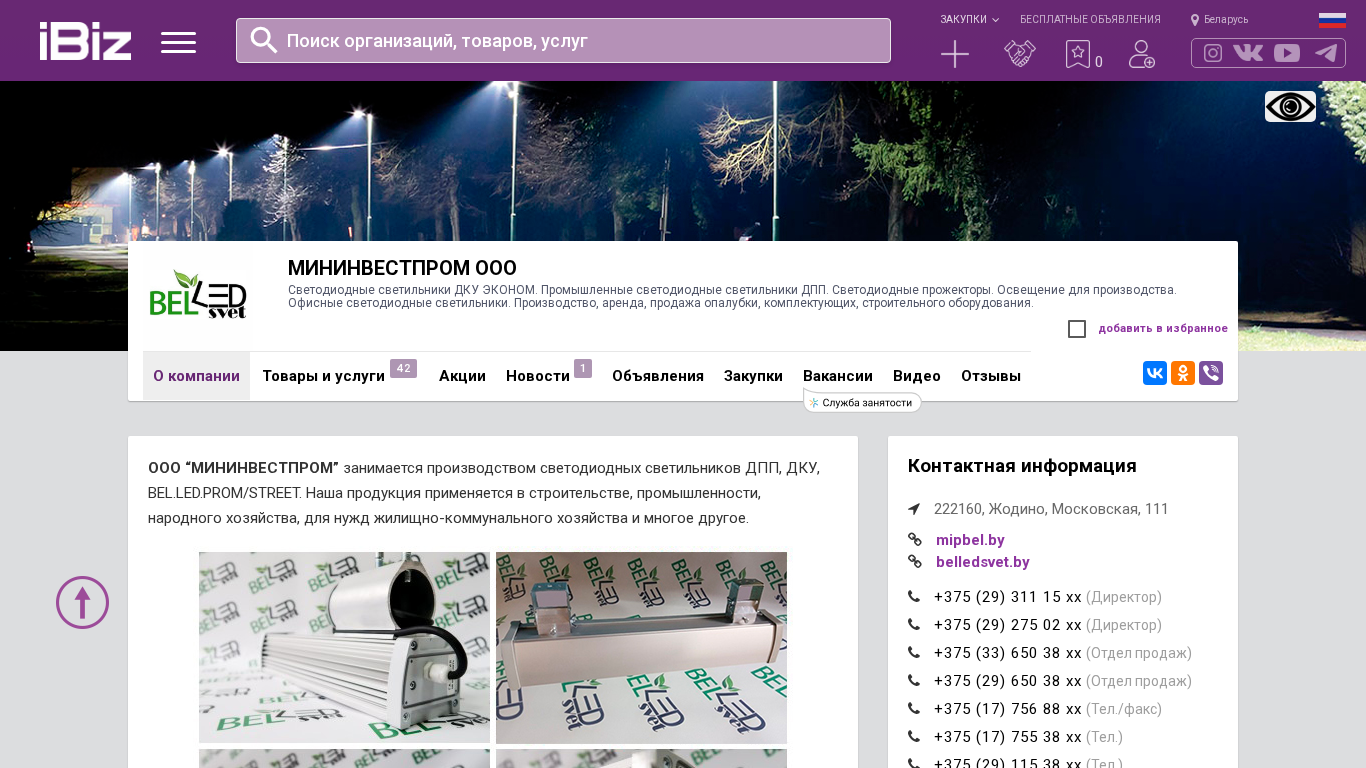Click the МИНИНВЕСТПРОМ ООО company title
The width and height of the screenshot is (1366, 768).
click(x=402, y=268)
